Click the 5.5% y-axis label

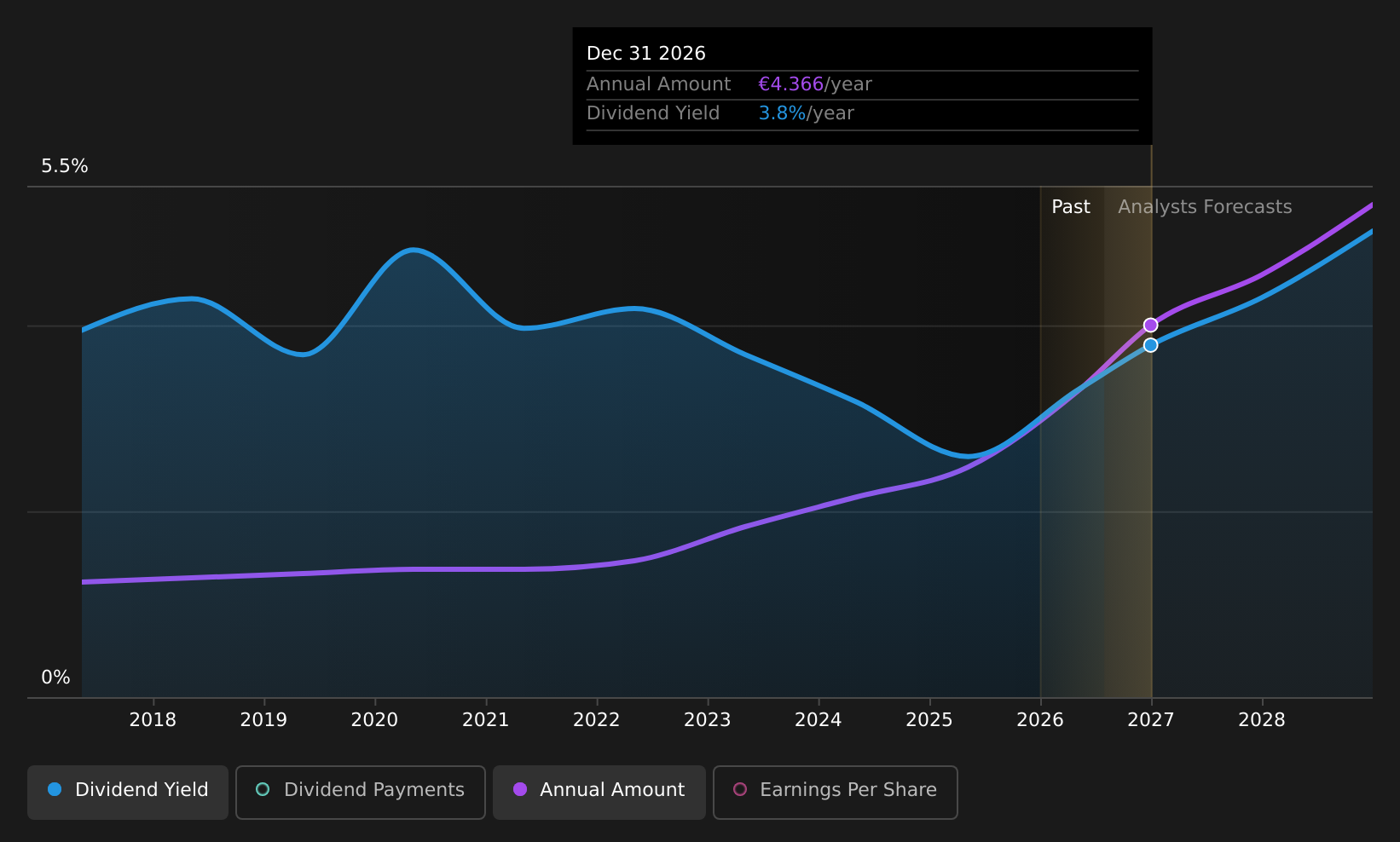pyautogui.click(x=65, y=166)
